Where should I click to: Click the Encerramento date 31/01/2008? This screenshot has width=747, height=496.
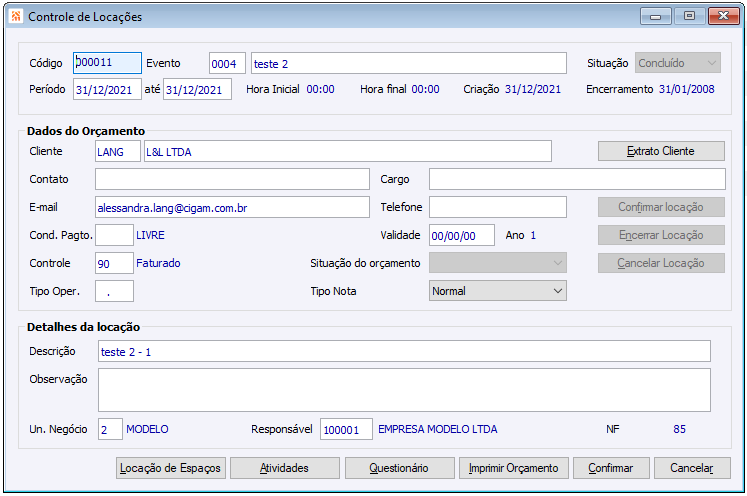(686, 89)
